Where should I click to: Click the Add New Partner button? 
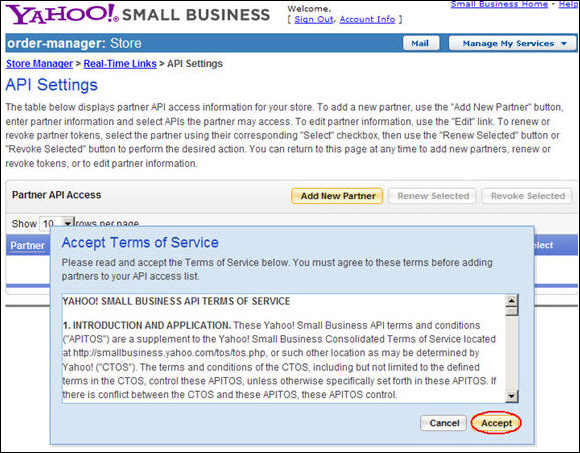337,196
